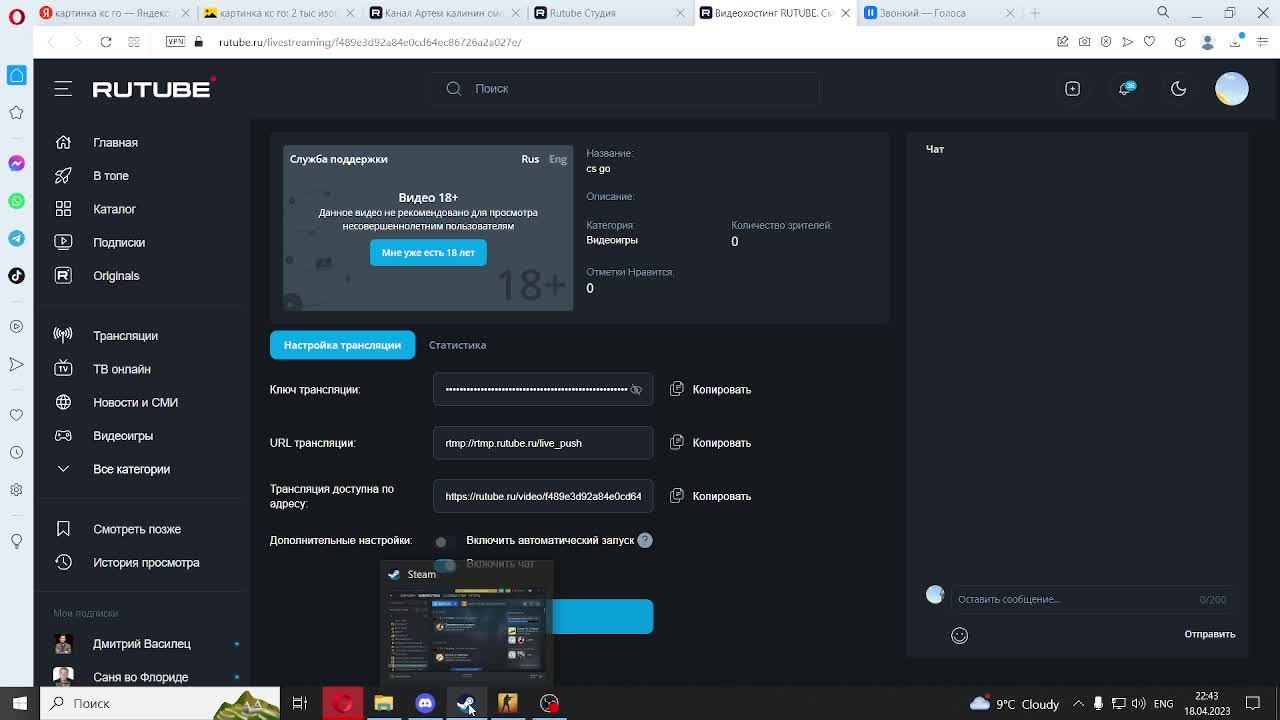Open Дмитрий Василец subscription
Image resolution: width=1280 pixels, height=720 pixels.
pyautogui.click(x=140, y=644)
